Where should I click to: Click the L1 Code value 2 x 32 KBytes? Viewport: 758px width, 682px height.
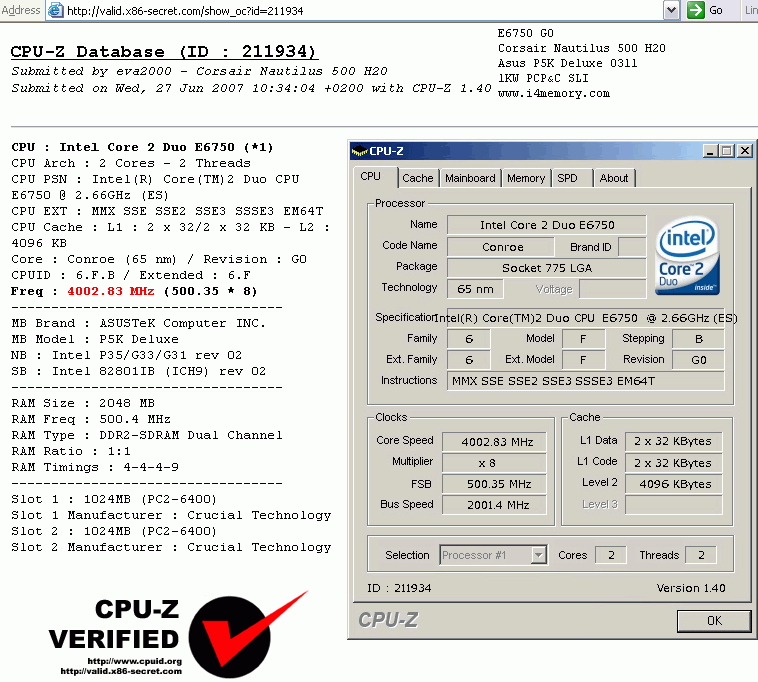[673, 463]
